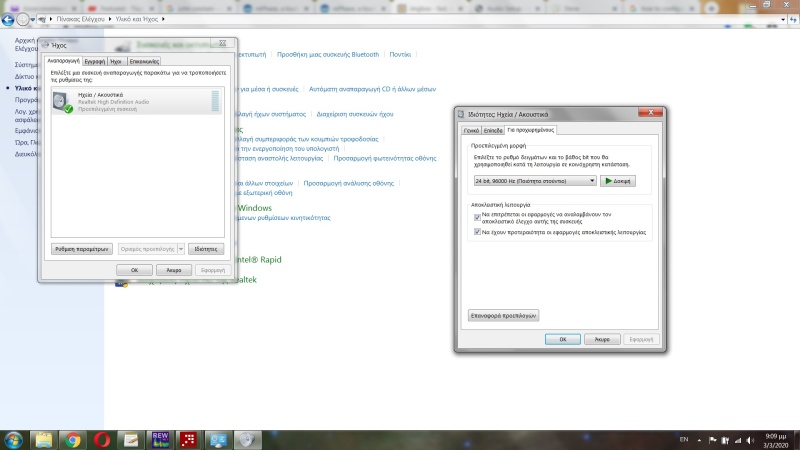
Task: Click the Δοκιμή test play button
Action: pyautogui.click(x=618, y=181)
